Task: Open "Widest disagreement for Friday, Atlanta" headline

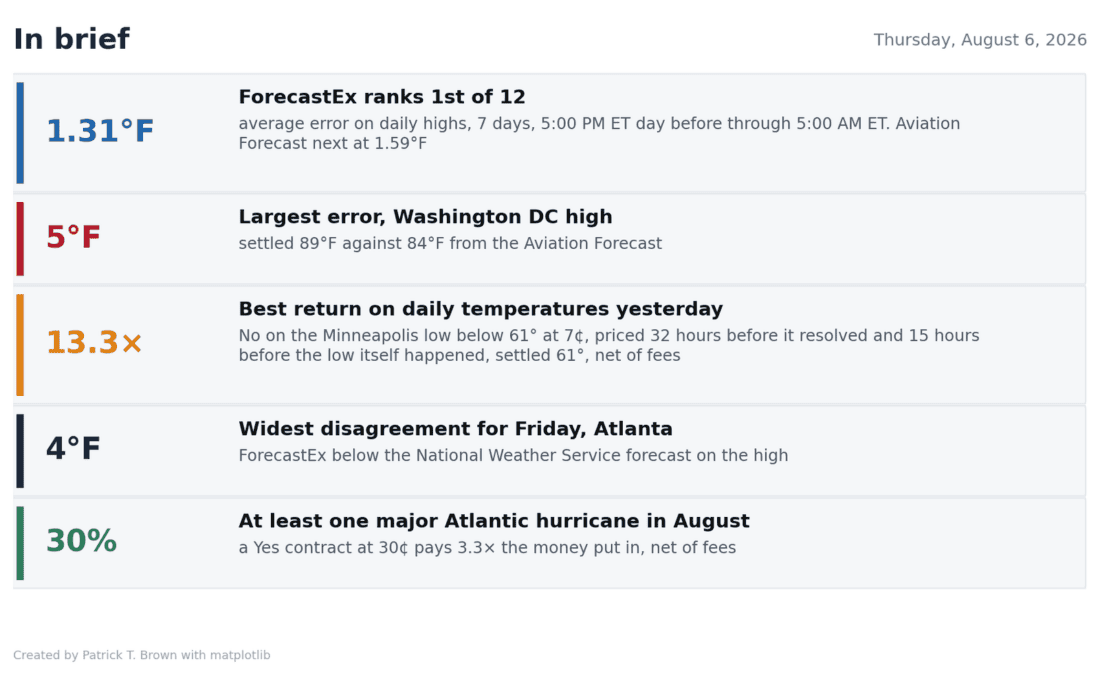Action: tap(455, 429)
